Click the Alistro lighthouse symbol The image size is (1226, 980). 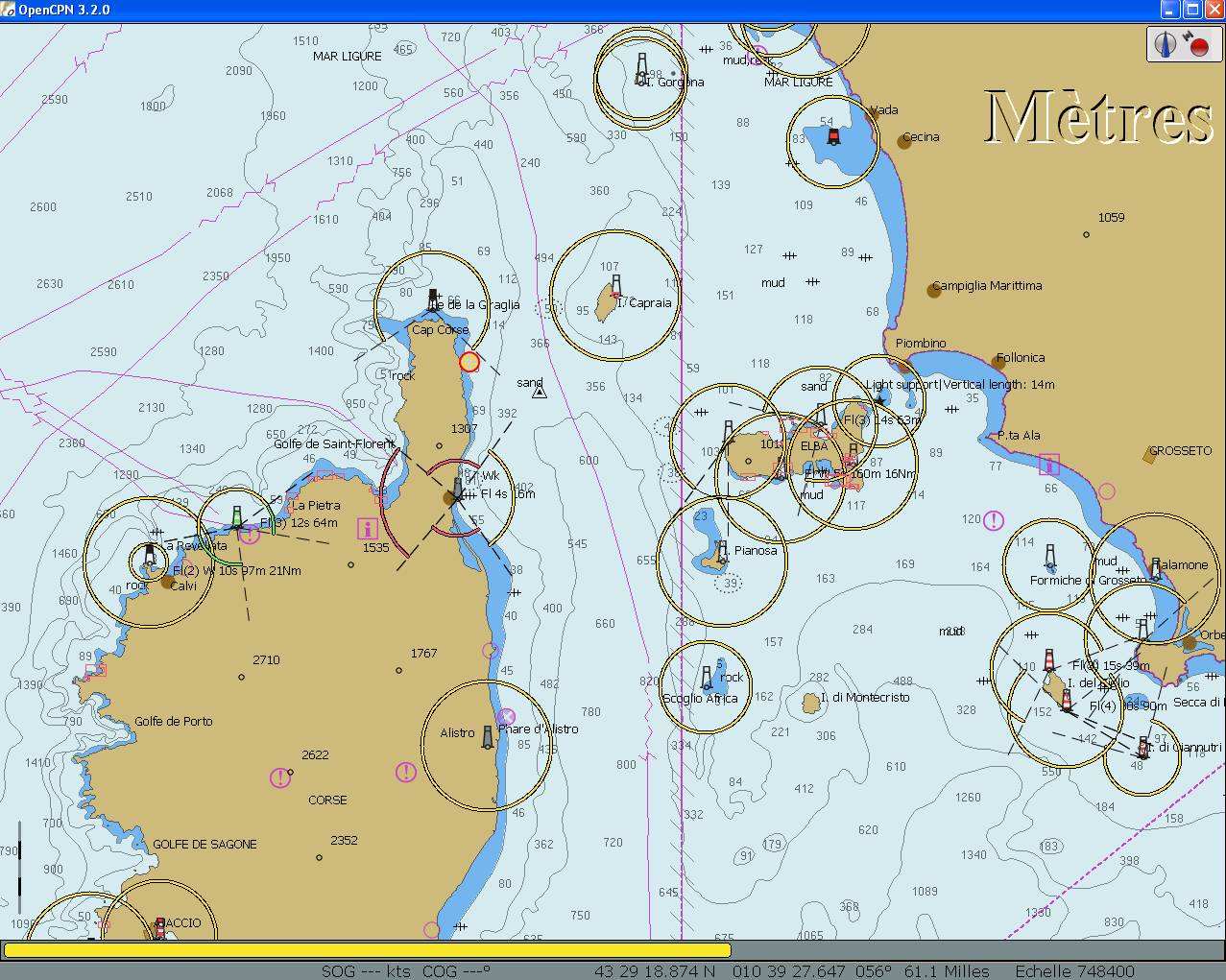(x=488, y=736)
